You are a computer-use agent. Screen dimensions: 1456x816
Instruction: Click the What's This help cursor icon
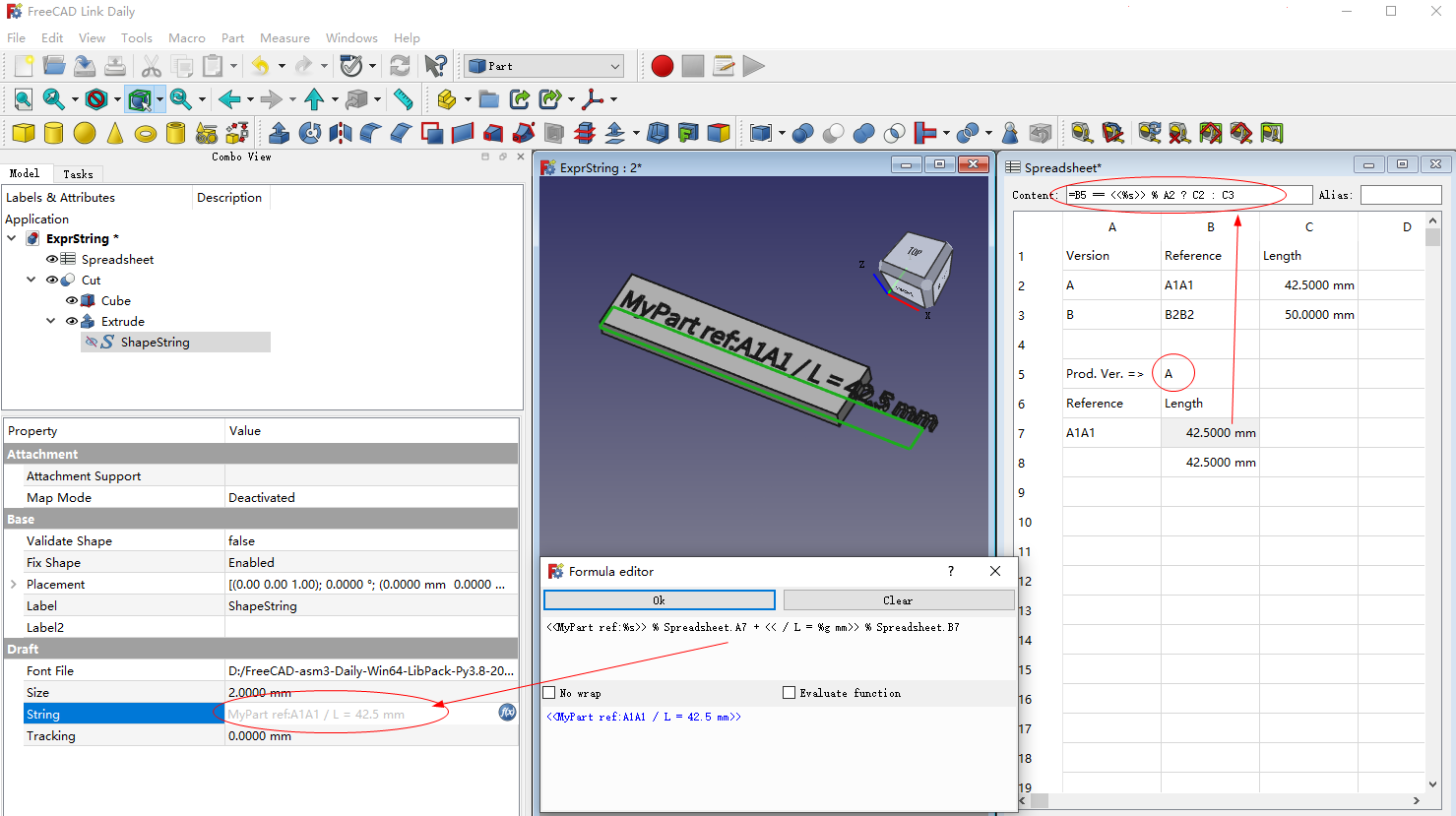435,66
